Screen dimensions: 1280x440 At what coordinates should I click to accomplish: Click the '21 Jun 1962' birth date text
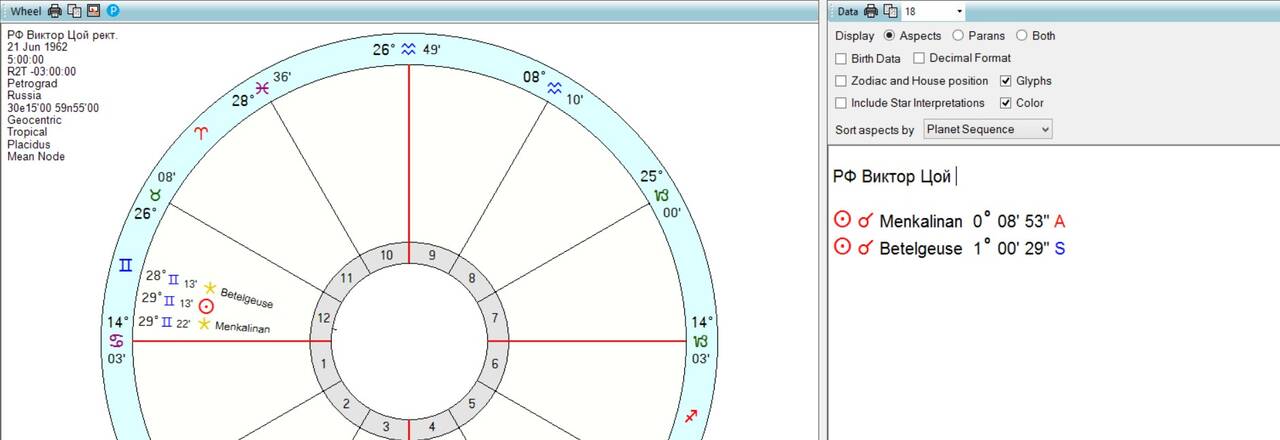[37, 48]
